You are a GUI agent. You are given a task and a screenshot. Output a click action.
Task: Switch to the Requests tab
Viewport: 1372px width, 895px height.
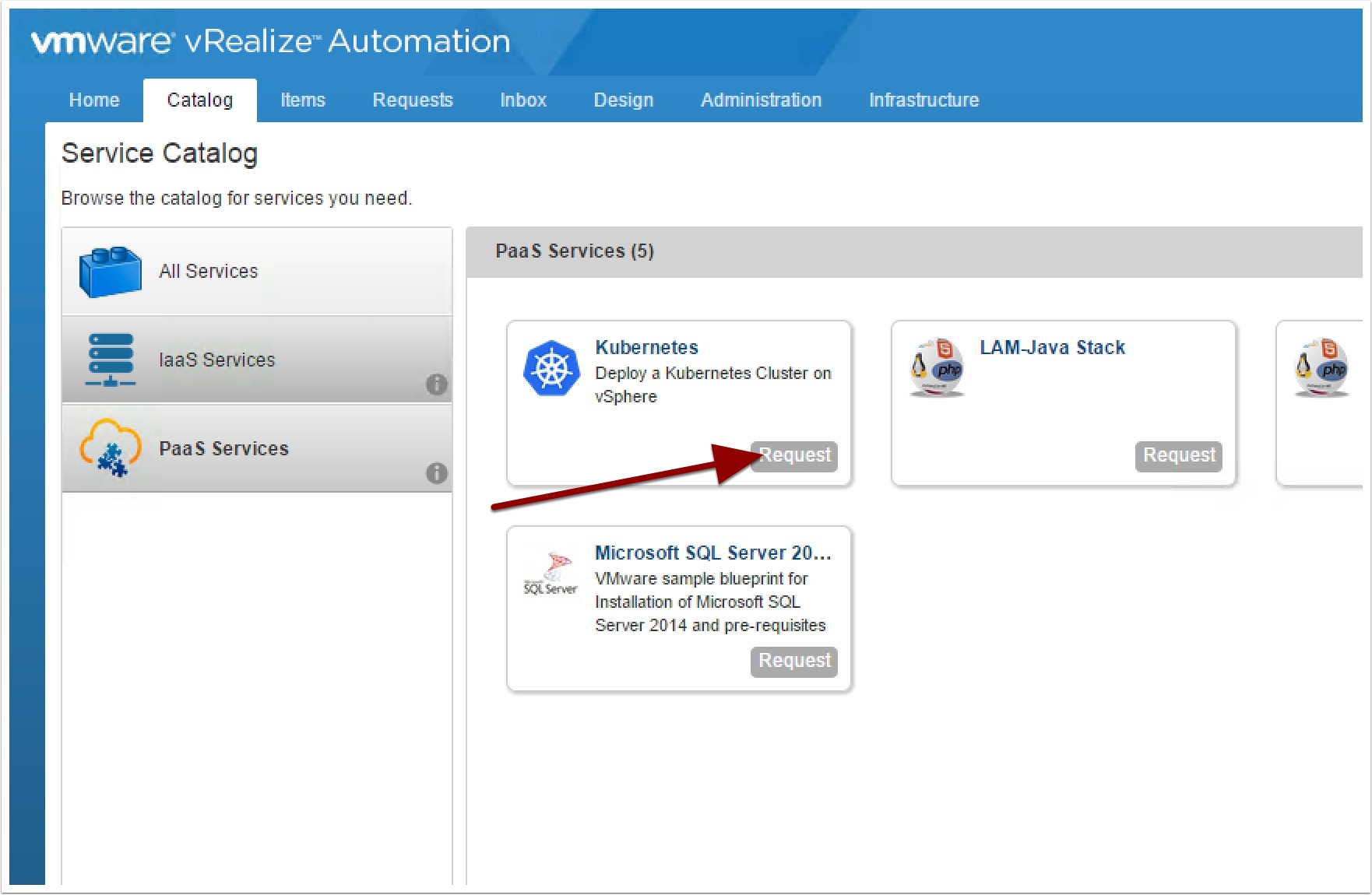pos(413,100)
